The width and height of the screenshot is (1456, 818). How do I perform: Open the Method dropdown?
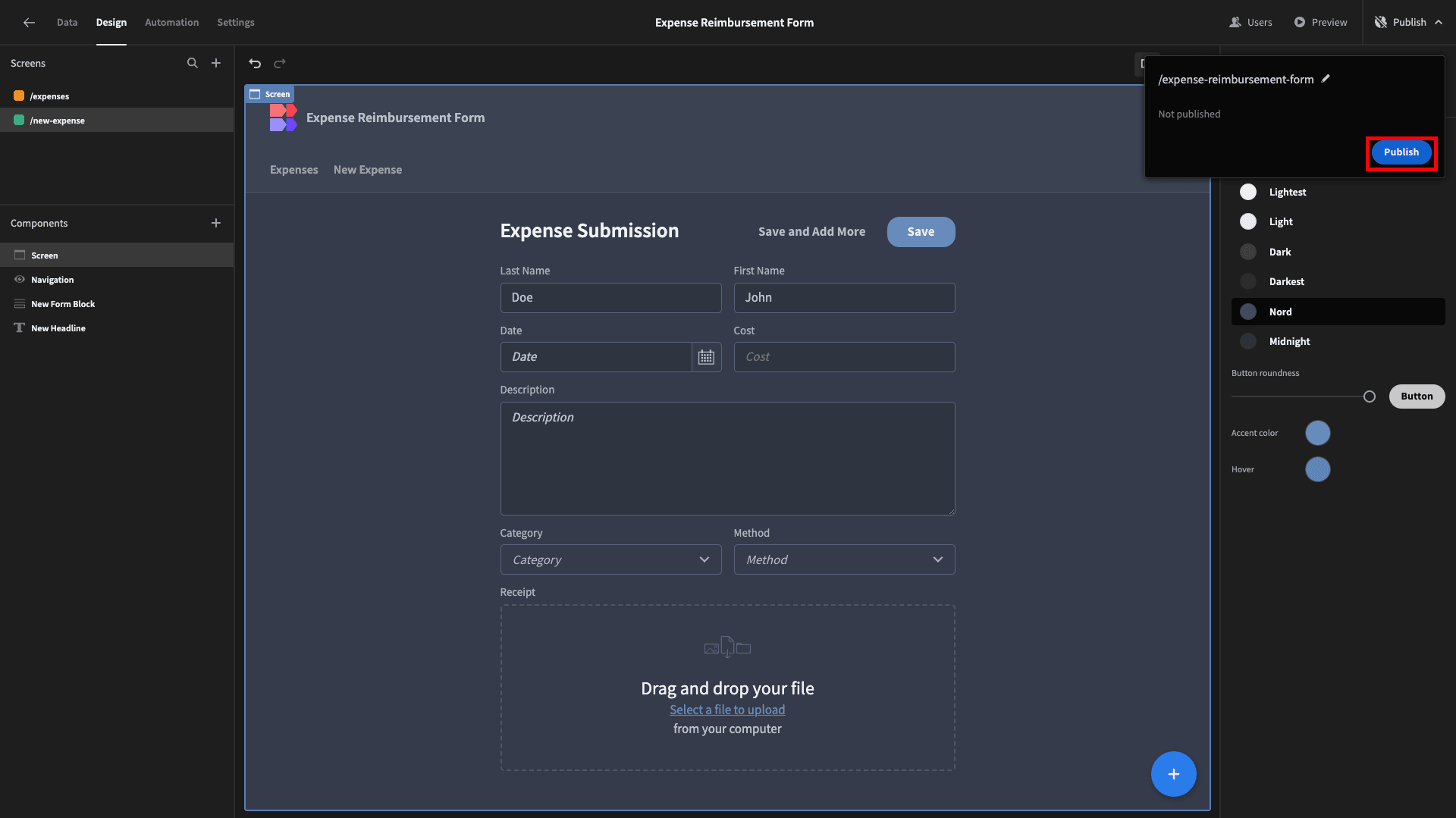point(844,559)
